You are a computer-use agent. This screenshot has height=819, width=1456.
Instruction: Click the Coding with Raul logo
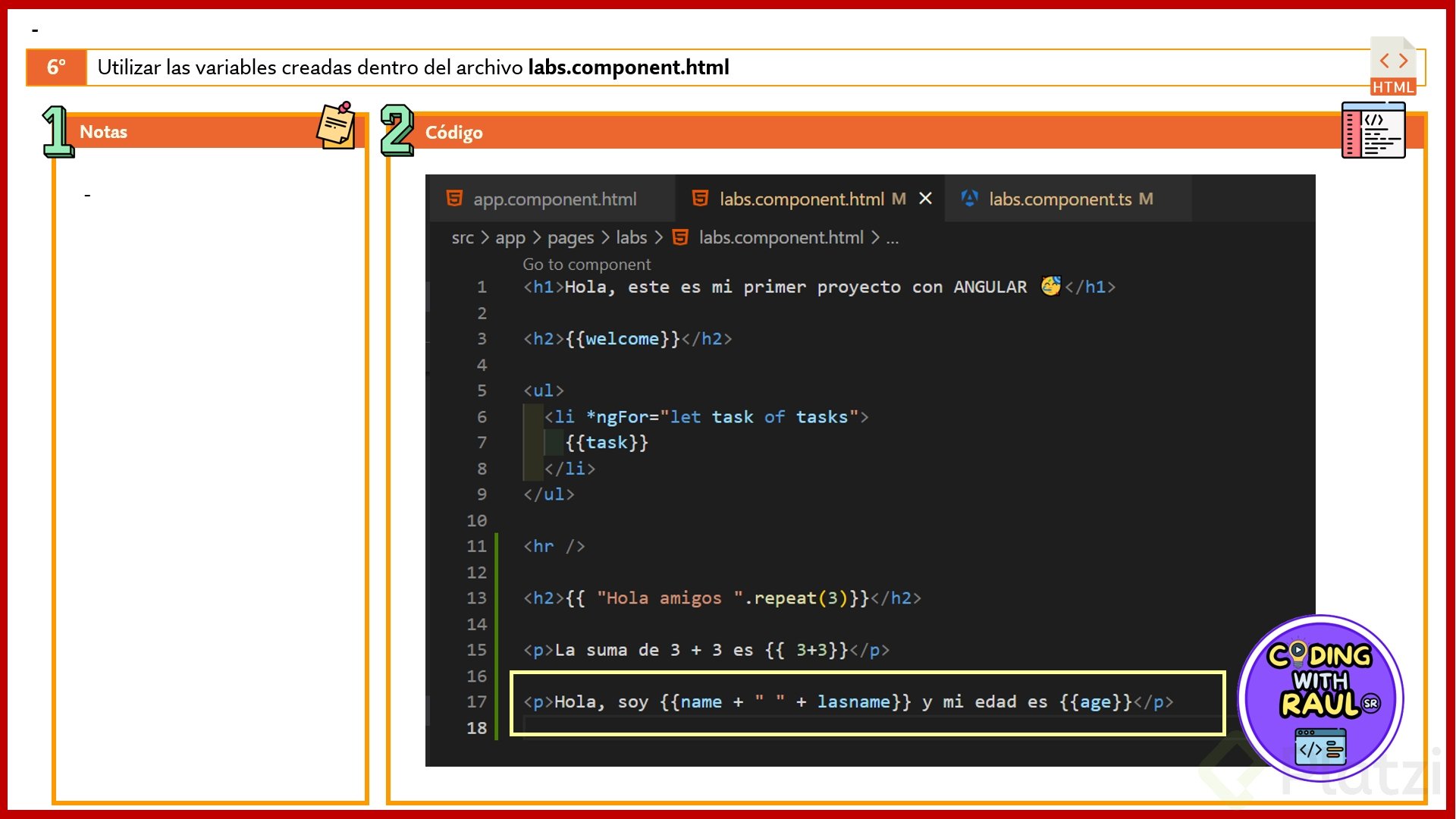click(x=1320, y=698)
